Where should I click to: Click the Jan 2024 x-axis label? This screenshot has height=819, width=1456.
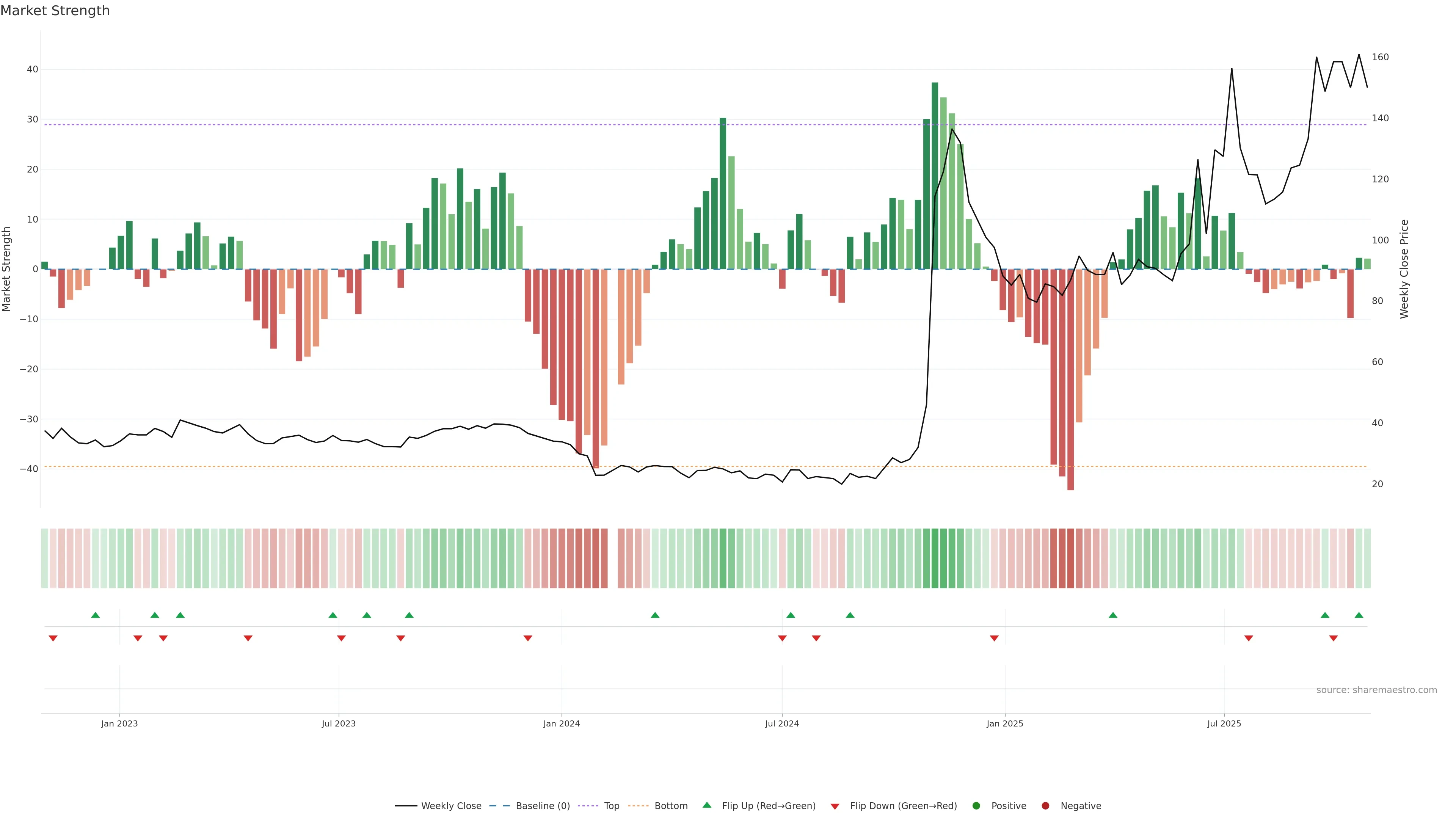coord(561,723)
